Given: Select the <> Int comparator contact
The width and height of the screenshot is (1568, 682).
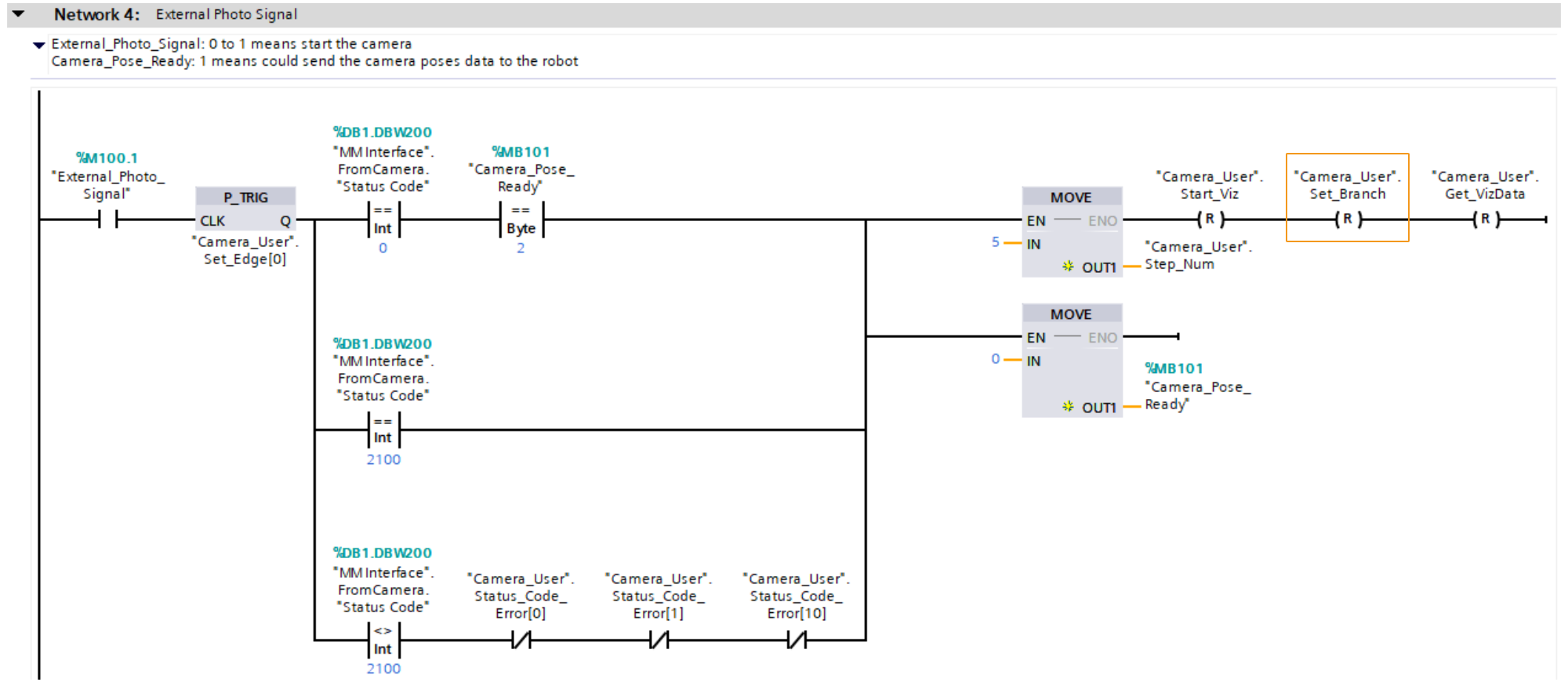Looking at the screenshot, I should pos(383,640).
